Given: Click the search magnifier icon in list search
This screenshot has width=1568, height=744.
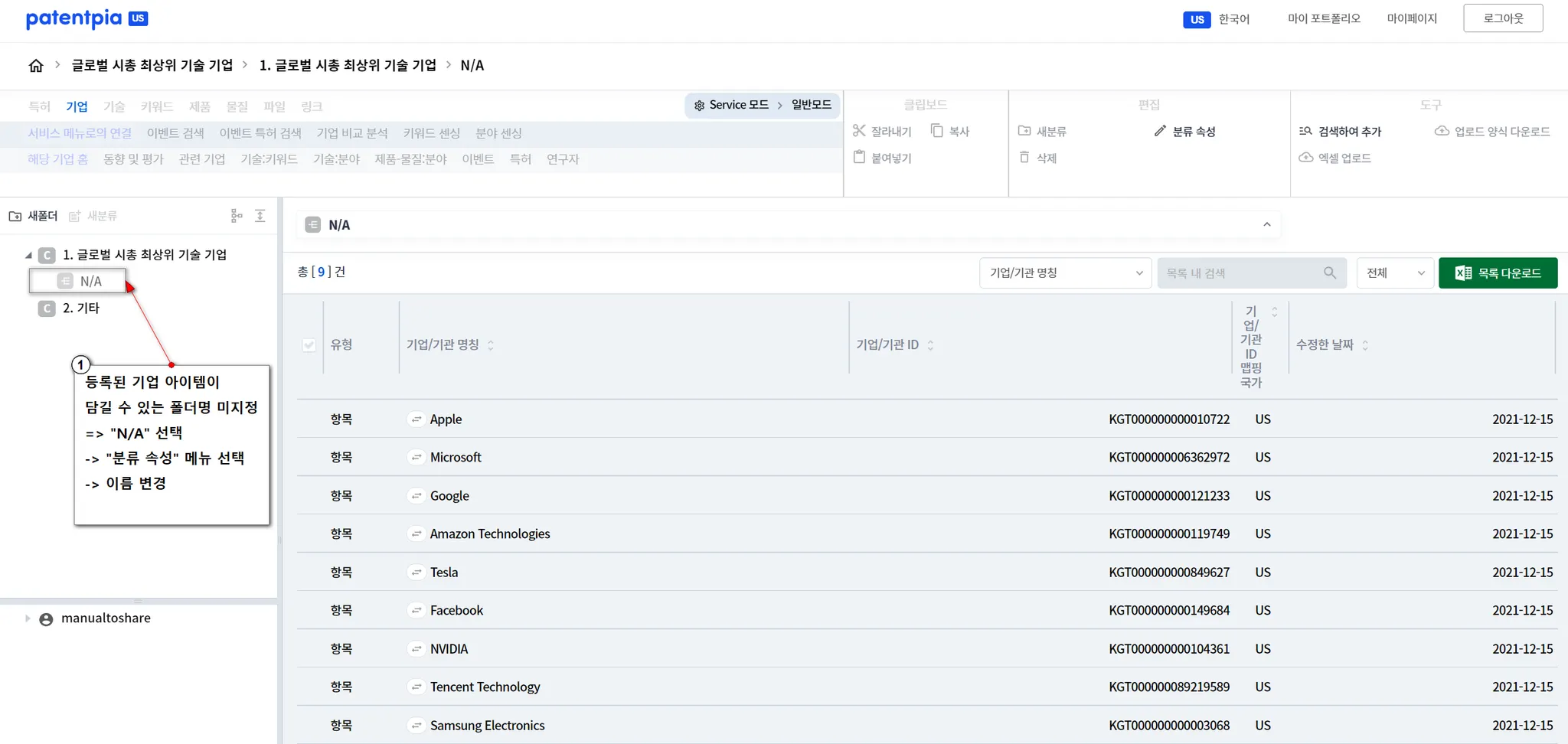Looking at the screenshot, I should (1330, 272).
